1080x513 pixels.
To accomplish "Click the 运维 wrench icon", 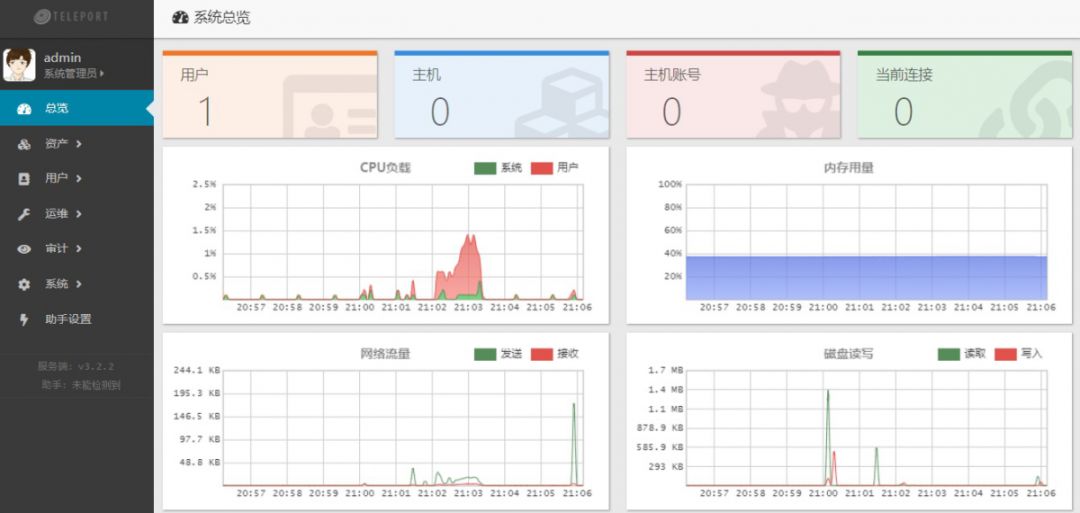I will click(x=24, y=214).
